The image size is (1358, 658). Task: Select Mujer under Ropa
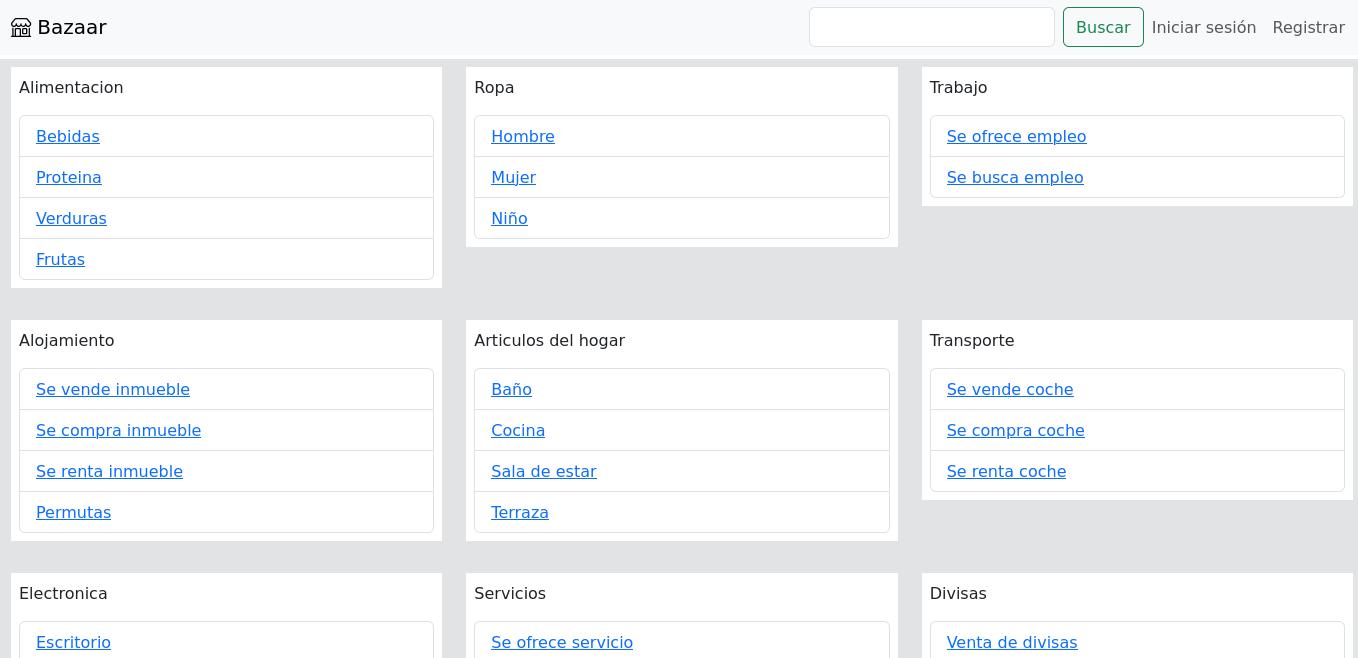[x=513, y=177]
